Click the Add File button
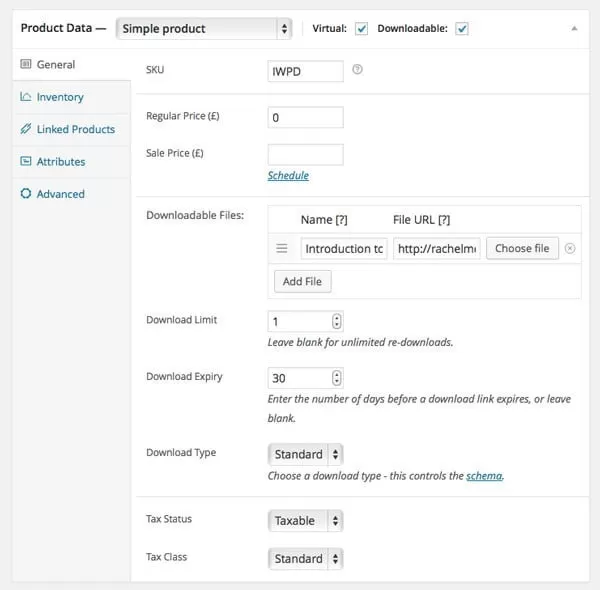The width and height of the screenshot is (600, 590). (303, 282)
